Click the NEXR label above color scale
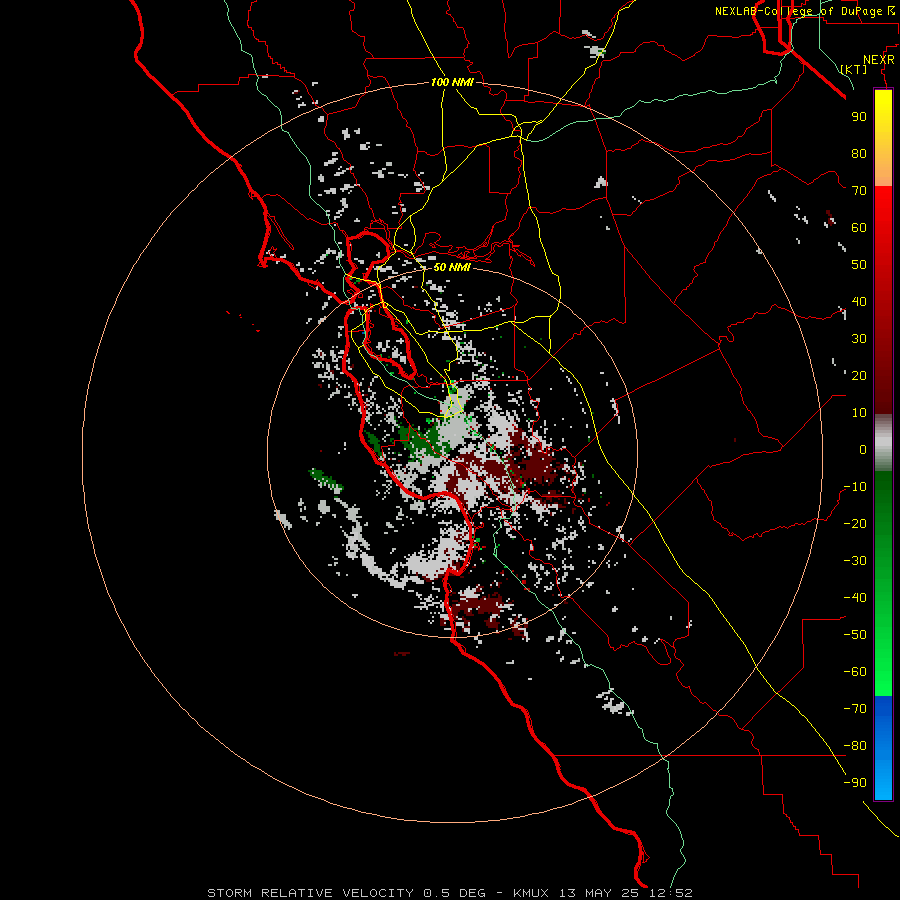This screenshot has width=900, height=900. click(879, 60)
